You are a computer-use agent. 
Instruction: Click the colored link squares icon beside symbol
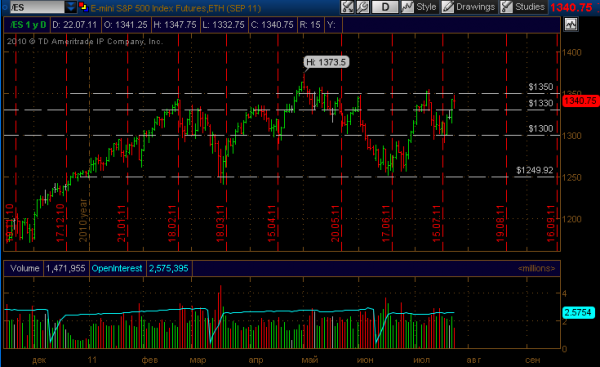tap(83, 7)
